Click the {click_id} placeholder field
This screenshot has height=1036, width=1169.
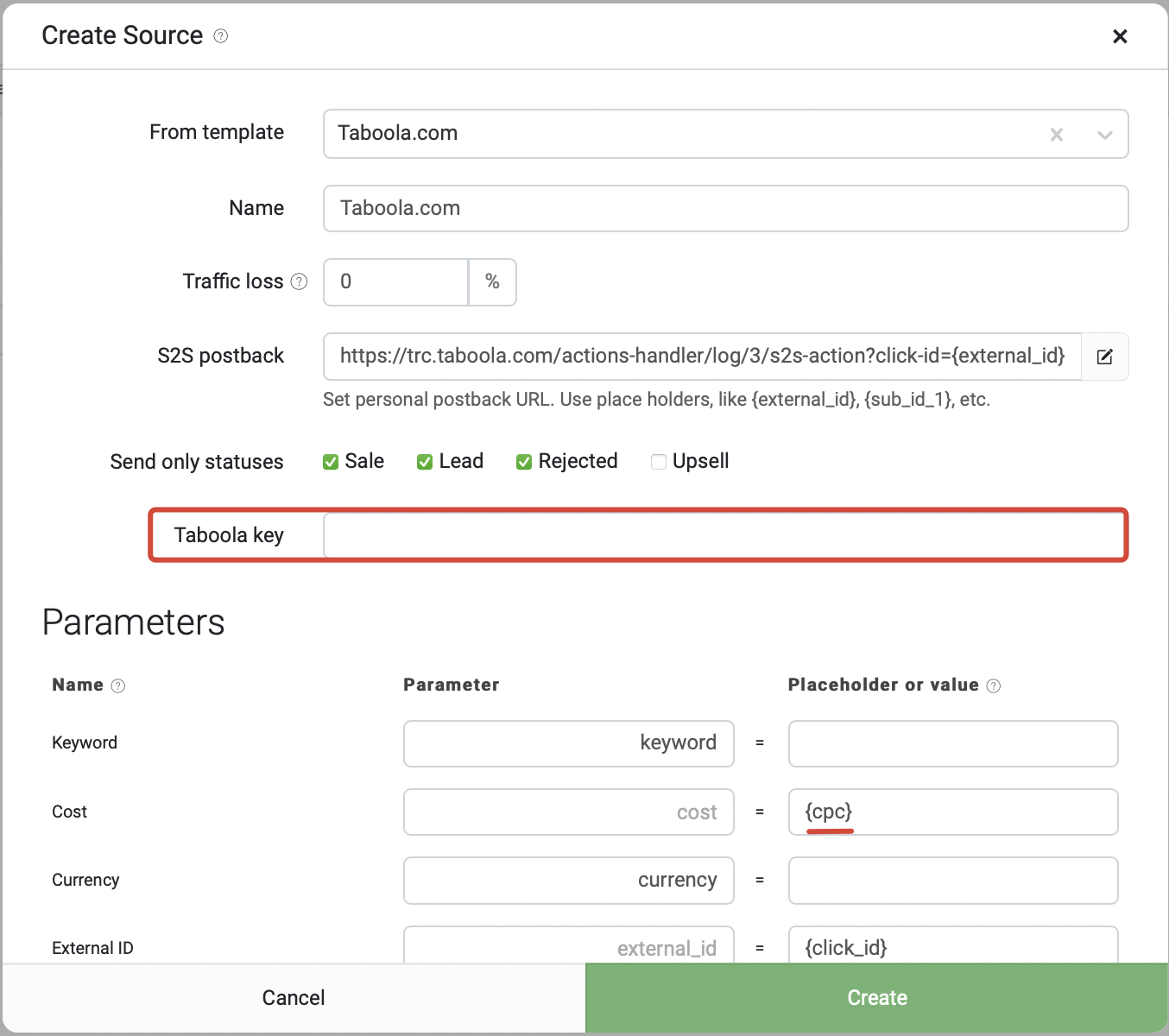(x=953, y=945)
